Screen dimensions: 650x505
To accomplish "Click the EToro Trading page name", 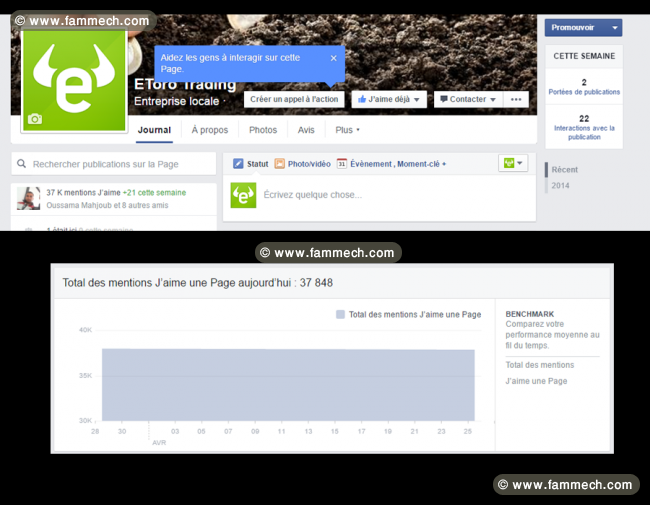I will [x=185, y=85].
